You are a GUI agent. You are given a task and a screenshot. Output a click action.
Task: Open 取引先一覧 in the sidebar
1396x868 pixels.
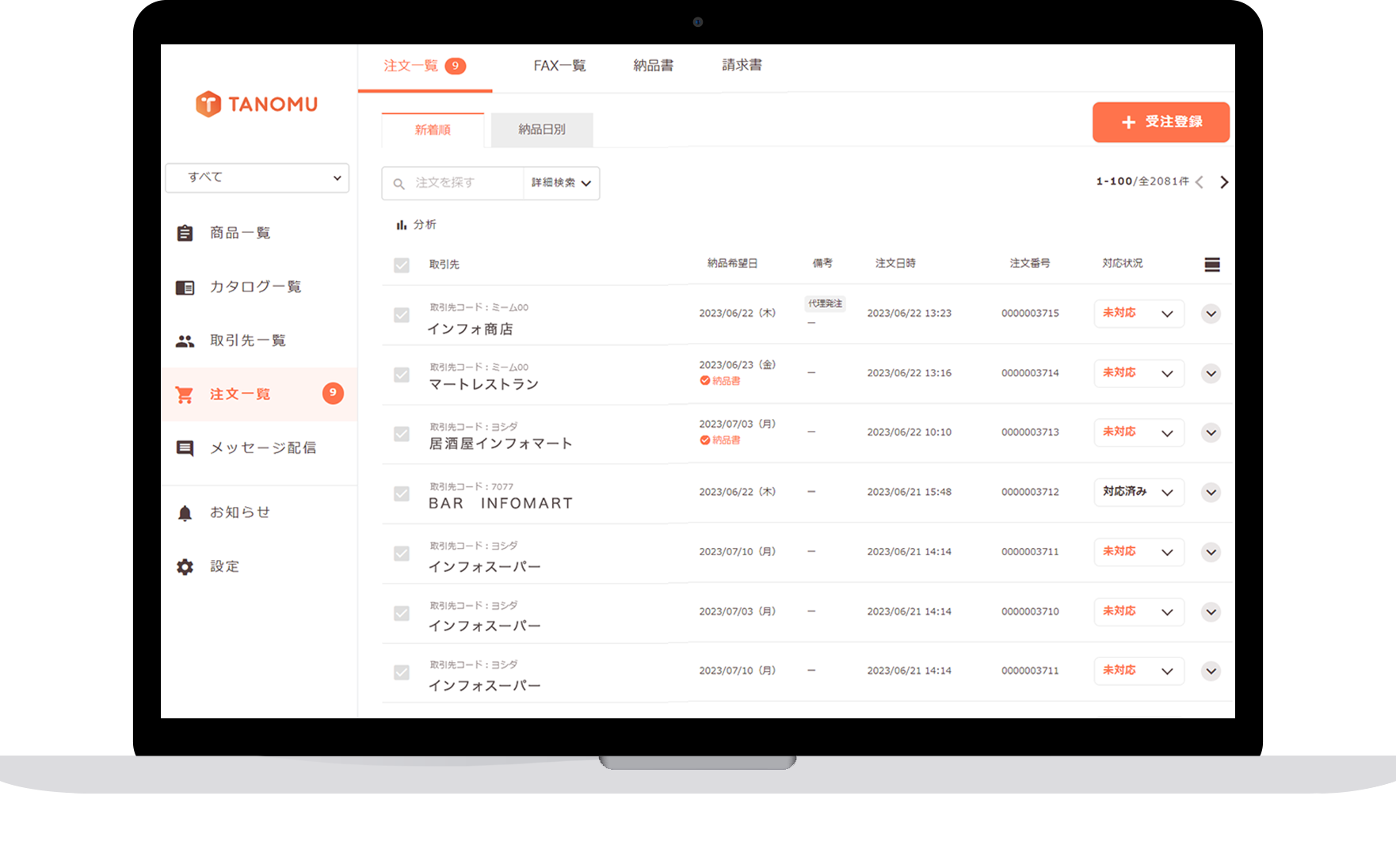coord(259,341)
